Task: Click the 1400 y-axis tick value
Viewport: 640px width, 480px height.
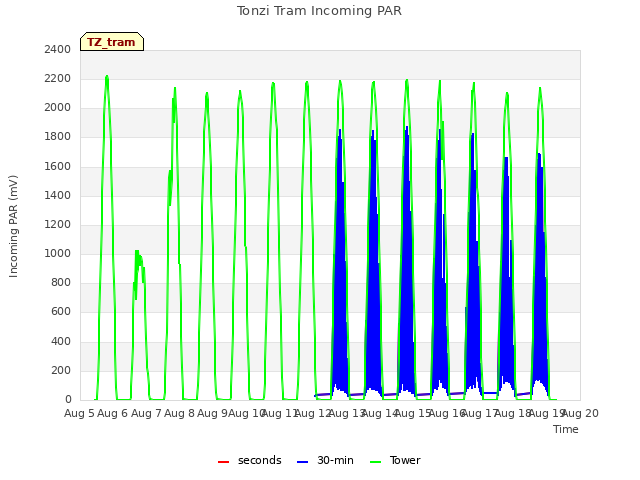Action: (x=58, y=195)
